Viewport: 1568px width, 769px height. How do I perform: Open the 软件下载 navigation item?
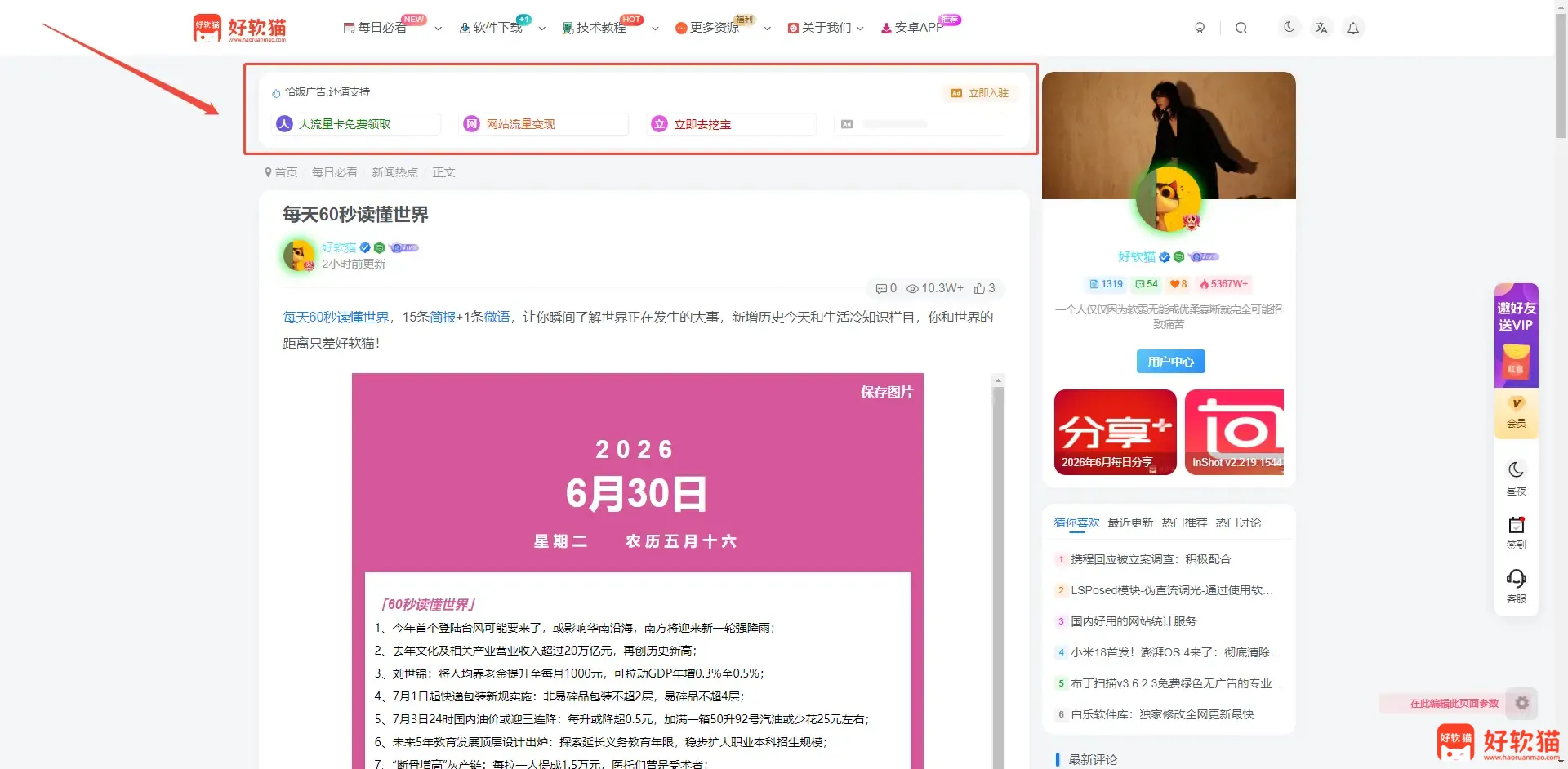pos(491,28)
